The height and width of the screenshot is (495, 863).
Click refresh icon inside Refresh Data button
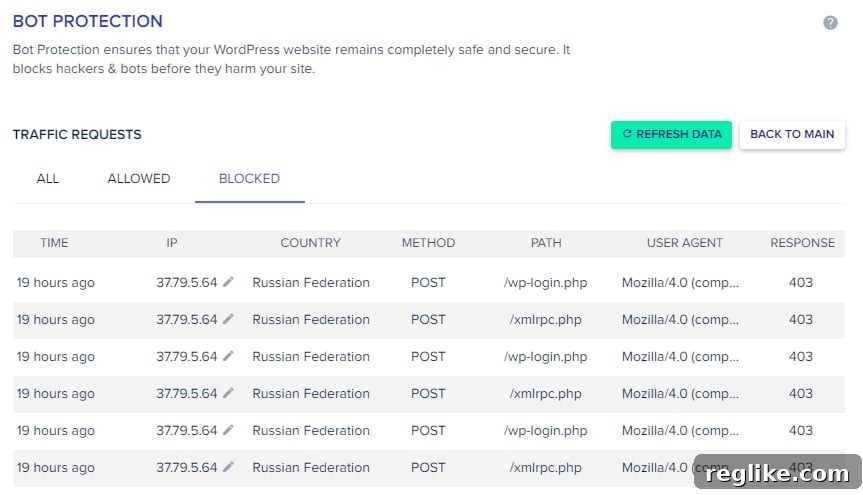click(627, 134)
